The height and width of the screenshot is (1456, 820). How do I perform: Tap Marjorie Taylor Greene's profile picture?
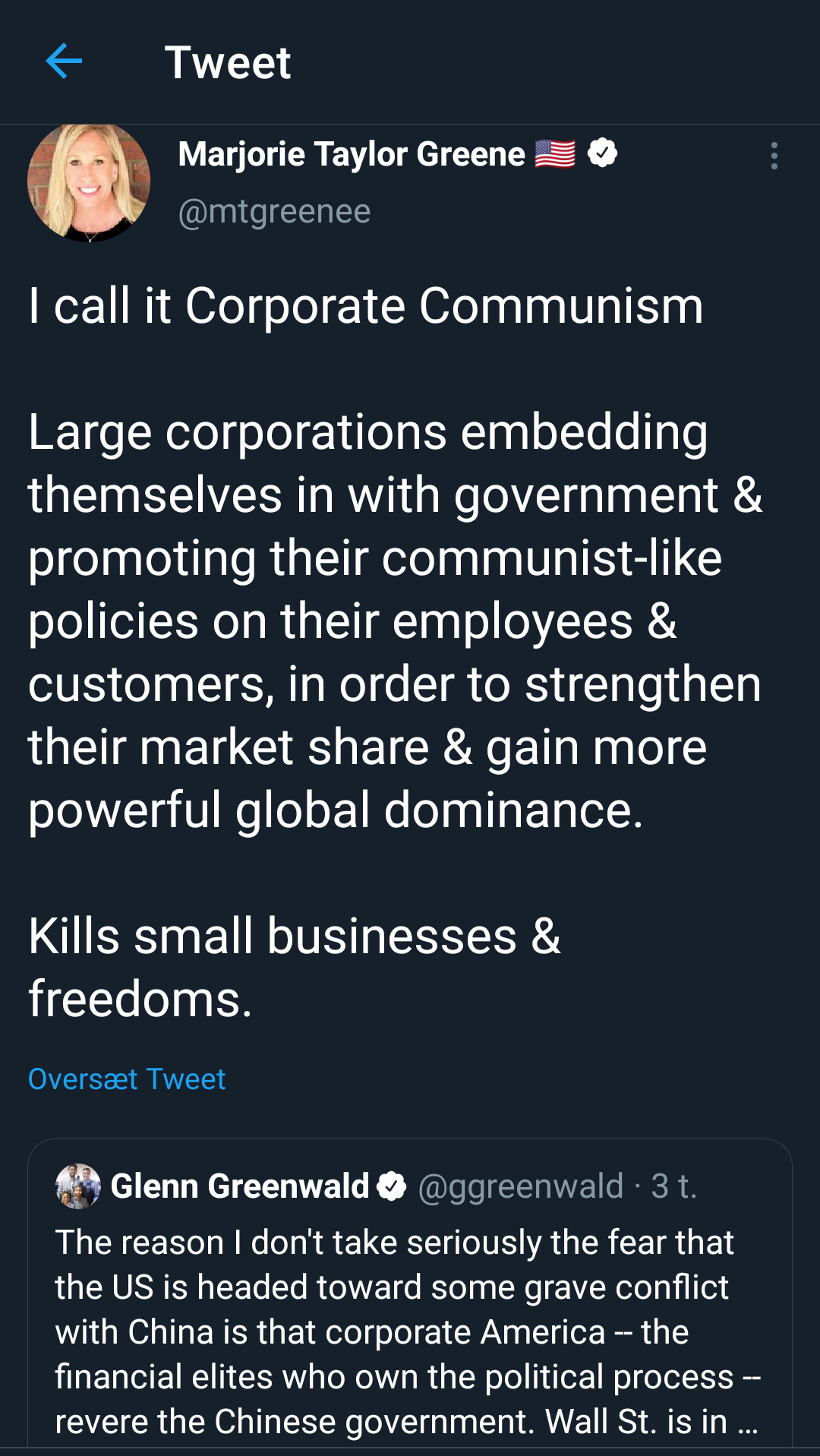(x=89, y=181)
